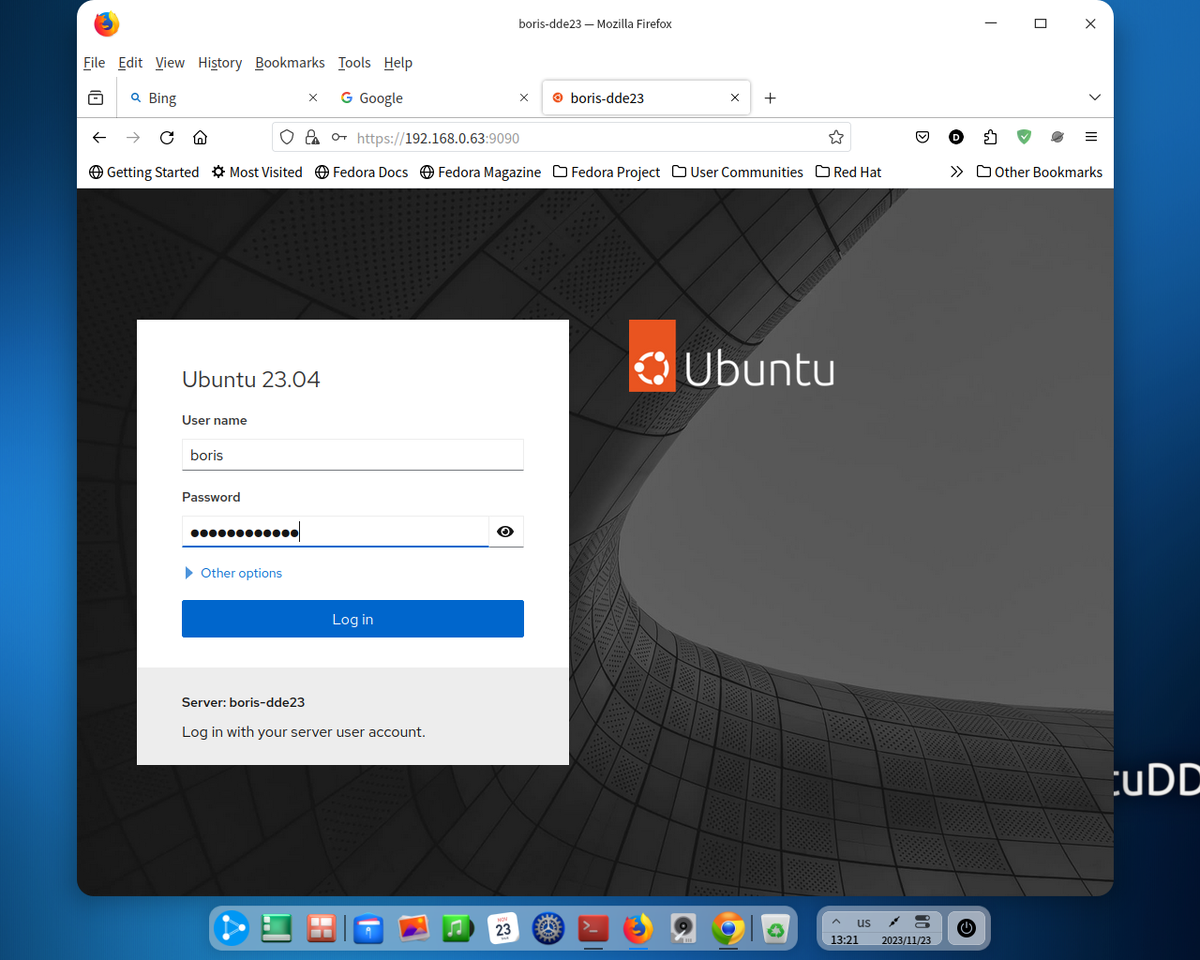Open the History menu

[x=220, y=62]
